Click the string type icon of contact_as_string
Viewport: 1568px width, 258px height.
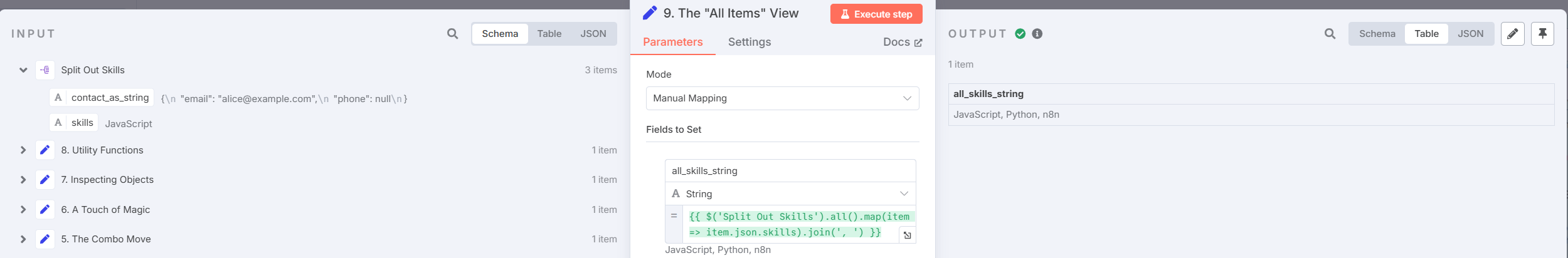(x=58, y=98)
